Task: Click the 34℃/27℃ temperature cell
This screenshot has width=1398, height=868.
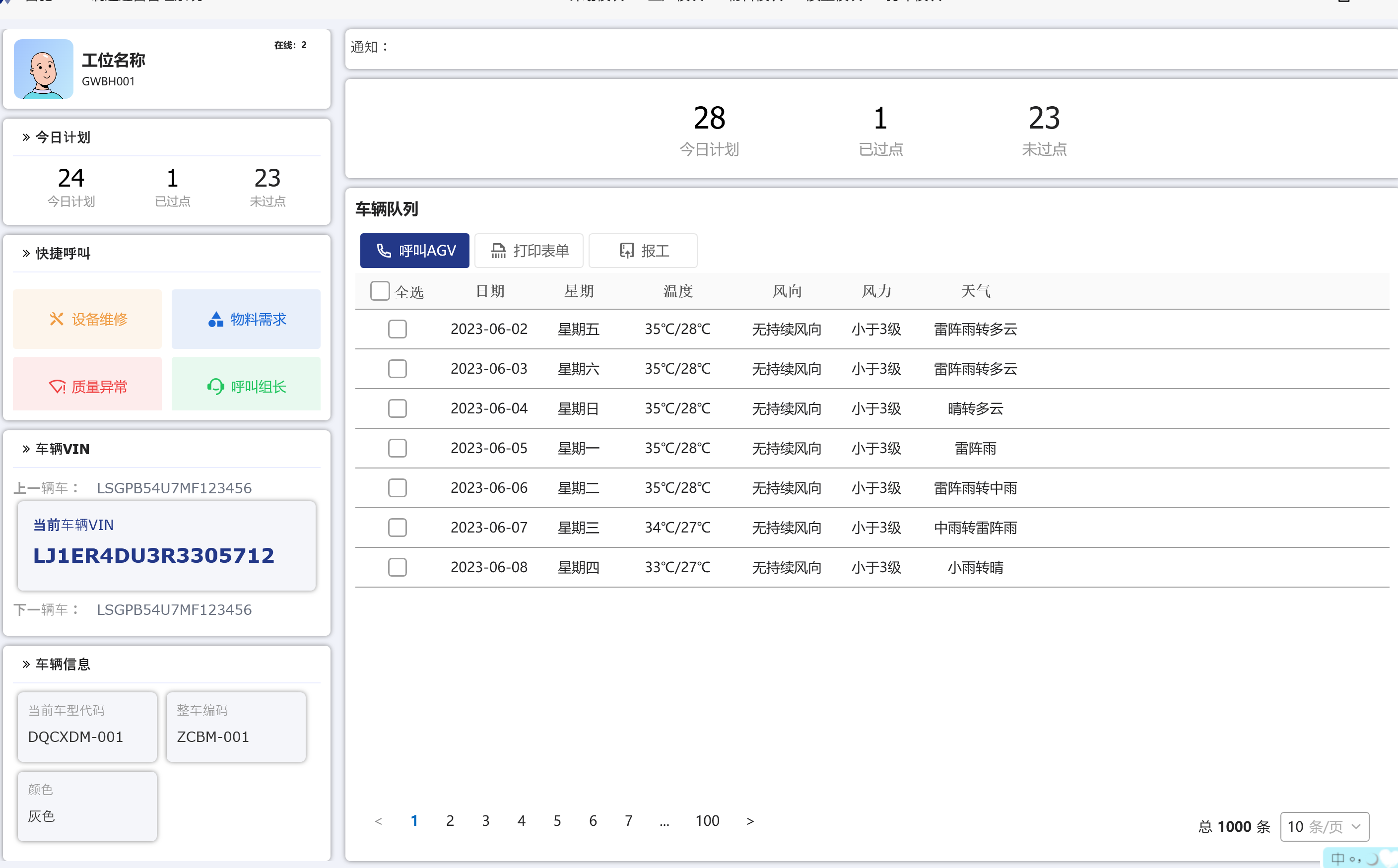Action: tap(678, 528)
